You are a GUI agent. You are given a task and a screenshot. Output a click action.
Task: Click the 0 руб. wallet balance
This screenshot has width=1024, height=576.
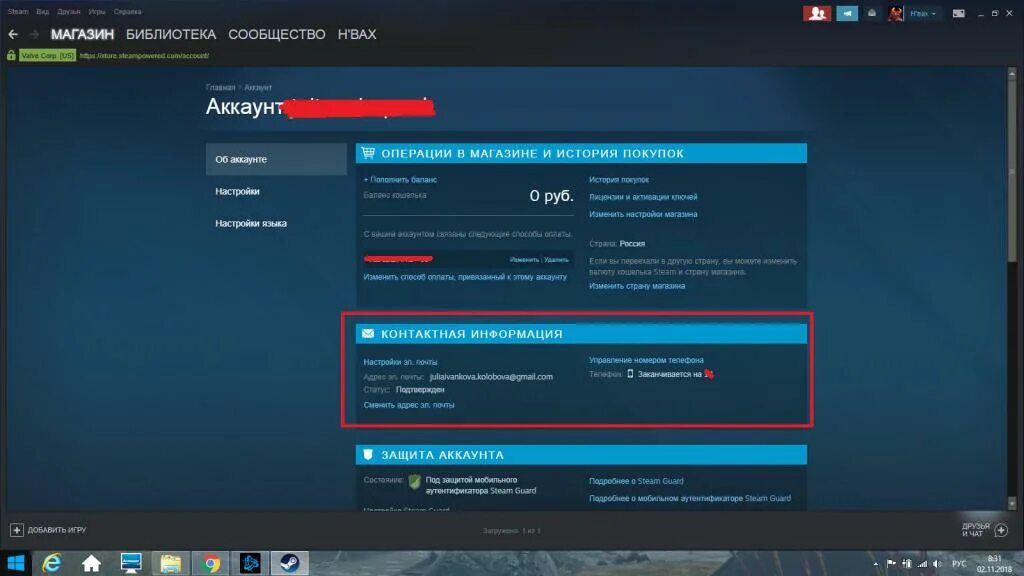point(551,195)
